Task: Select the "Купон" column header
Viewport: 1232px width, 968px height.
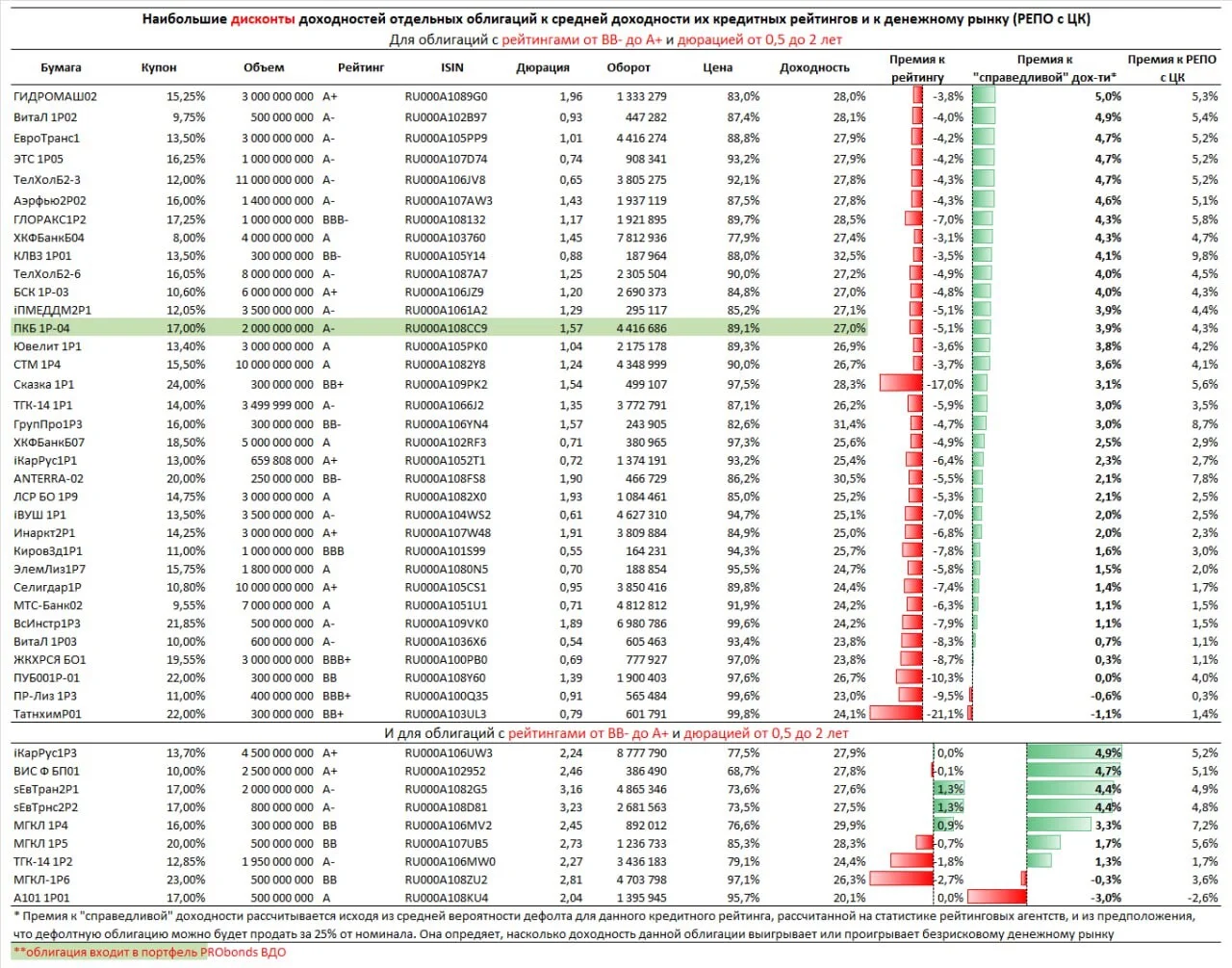Action: click(159, 67)
